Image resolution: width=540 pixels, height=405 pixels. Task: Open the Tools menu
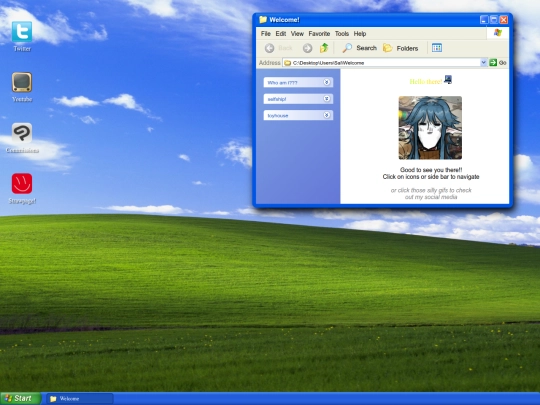[342, 33]
